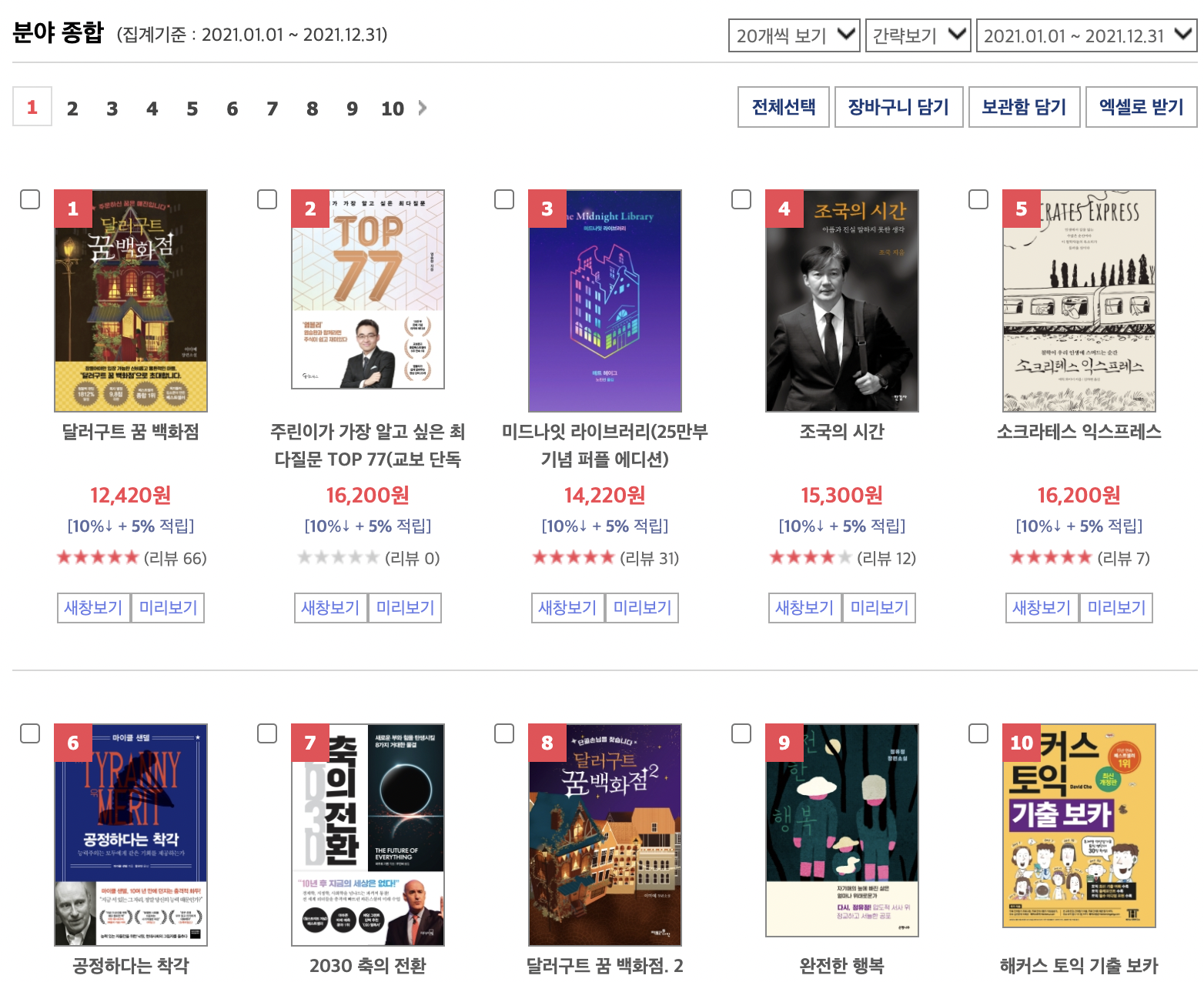The image size is (1204, 982).
Task: Open 미리보기 for 달러구트 꿈 백화점
Action: tap(168, 608)
